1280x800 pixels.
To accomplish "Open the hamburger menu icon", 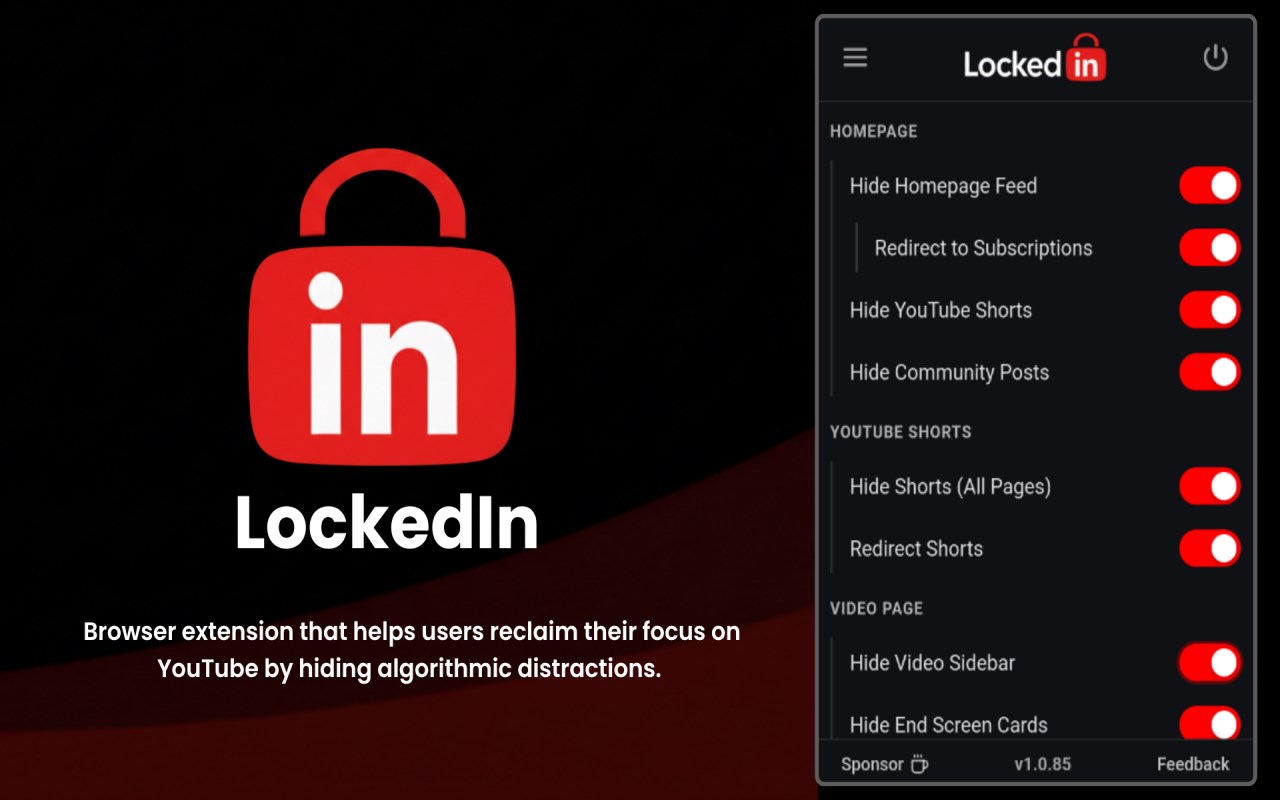I will (855, 57).
